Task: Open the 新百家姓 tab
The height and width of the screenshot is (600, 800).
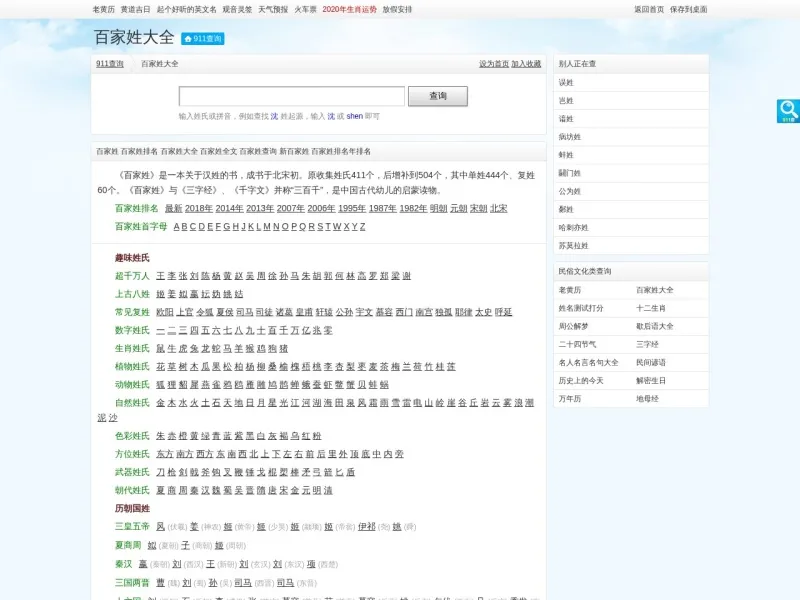Action: (294, 152)
